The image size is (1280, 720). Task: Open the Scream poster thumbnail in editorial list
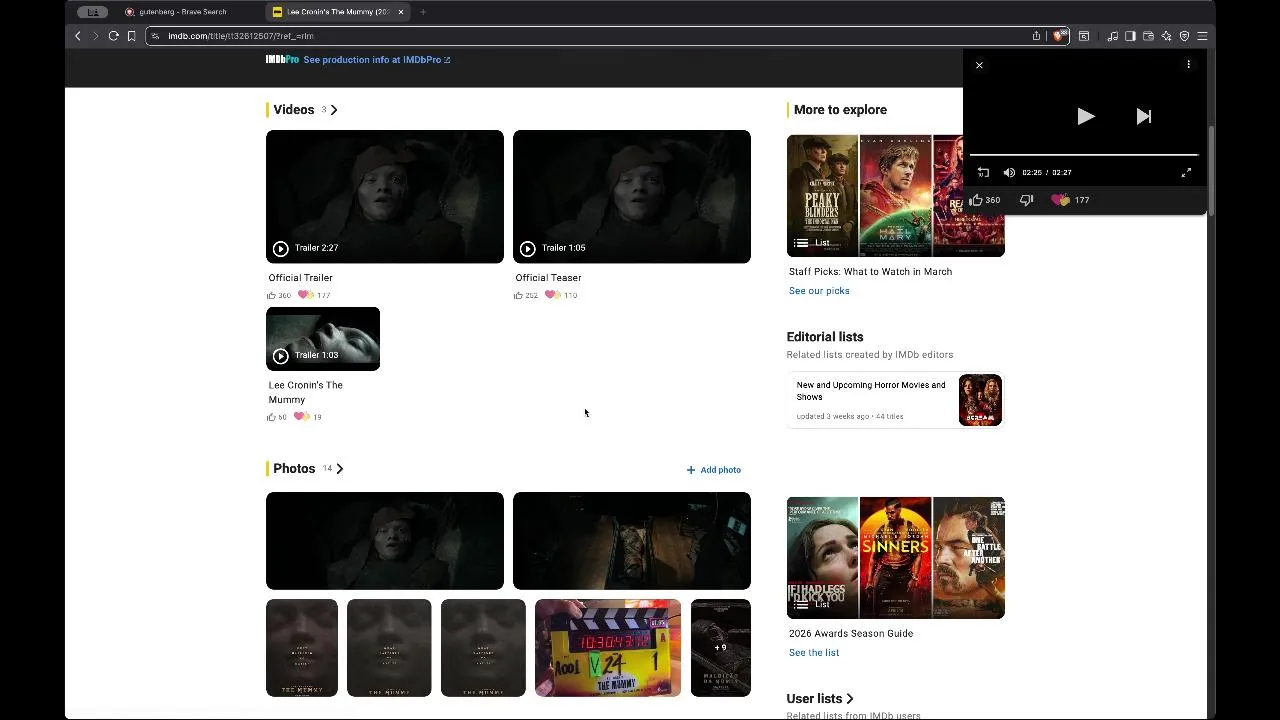pyautogui.click(x=980, y=400)
